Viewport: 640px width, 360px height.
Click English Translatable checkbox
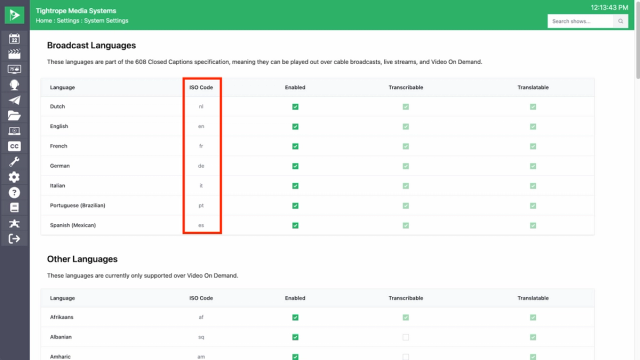coord(533,127)
